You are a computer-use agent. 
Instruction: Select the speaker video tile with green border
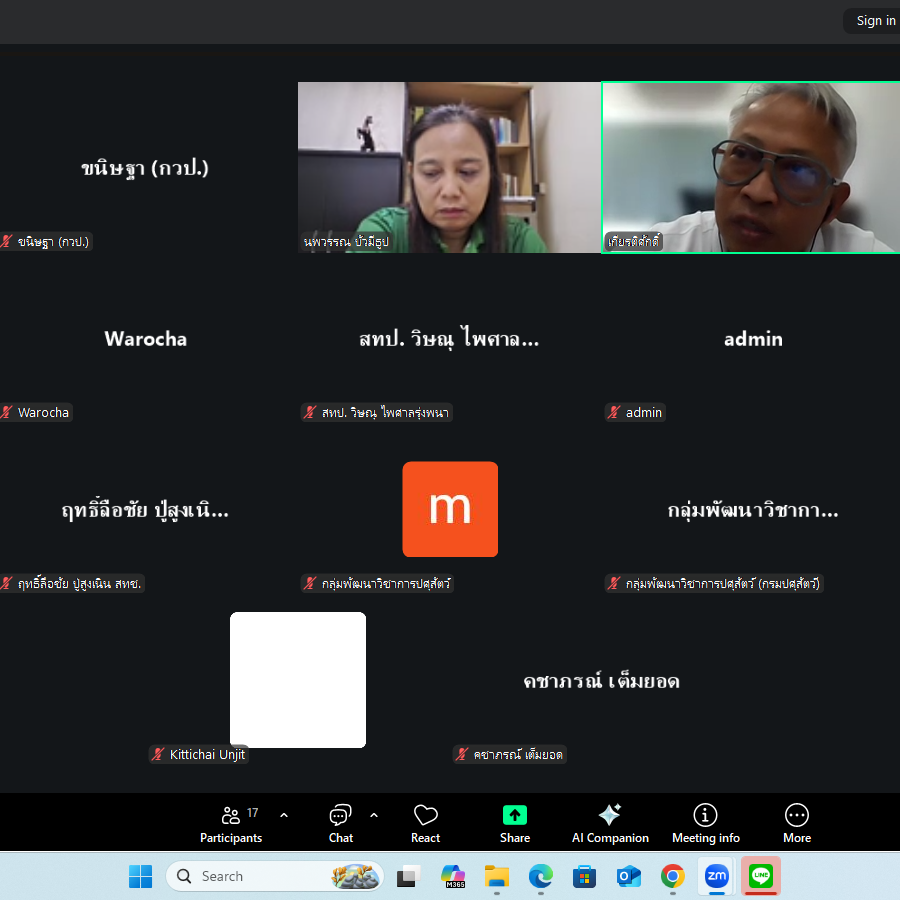[750, 167]
